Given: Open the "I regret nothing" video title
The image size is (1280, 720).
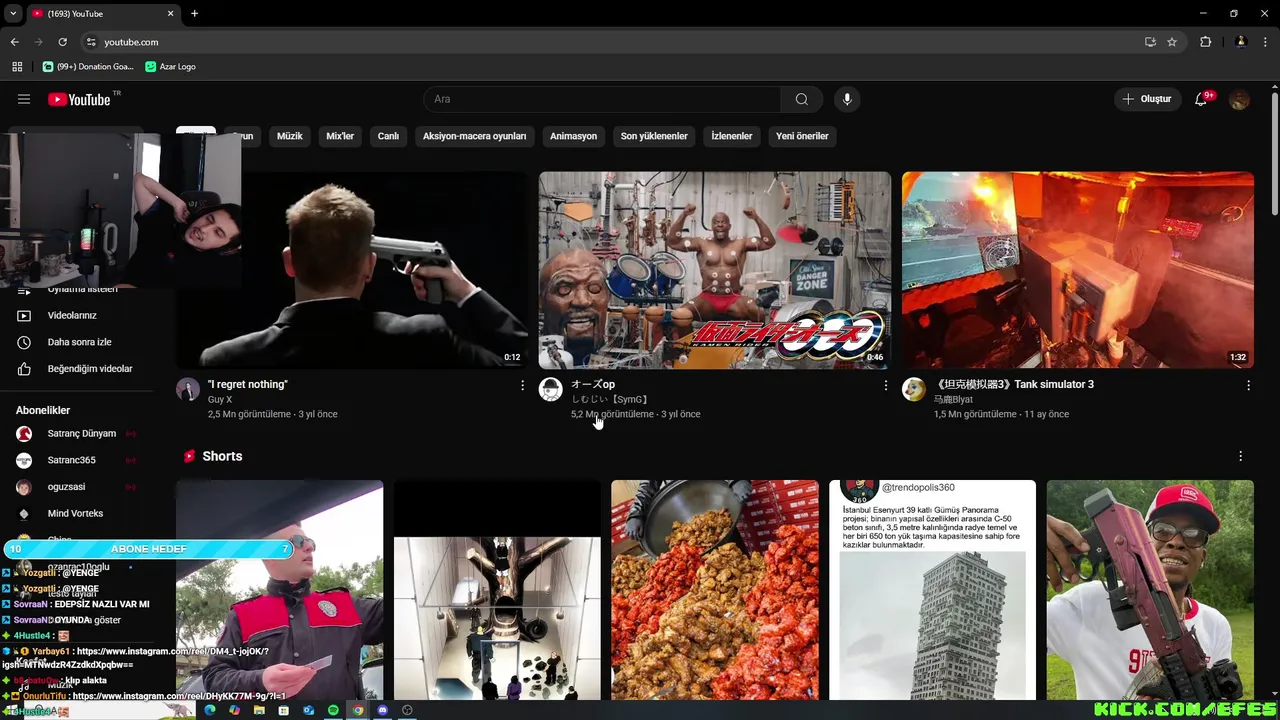Looking at the screenshot, I should click(x=247, y=384).
